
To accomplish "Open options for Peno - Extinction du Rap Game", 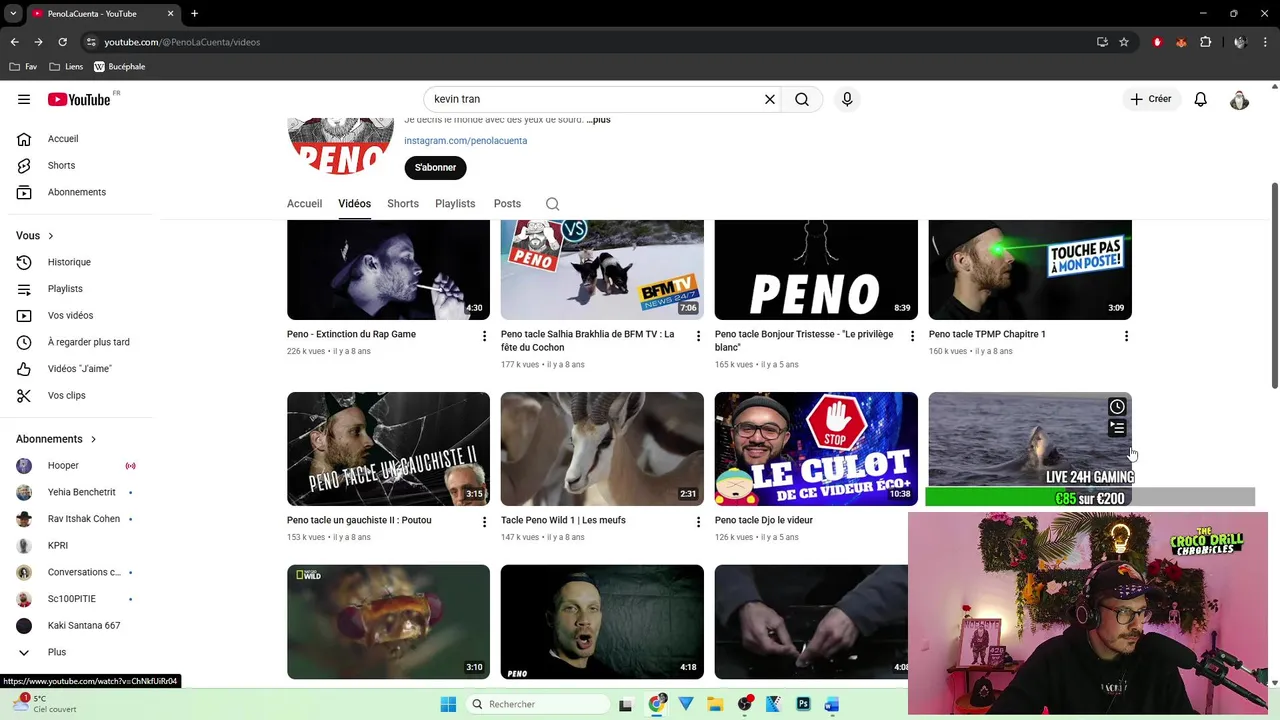I will coord(484,336).
